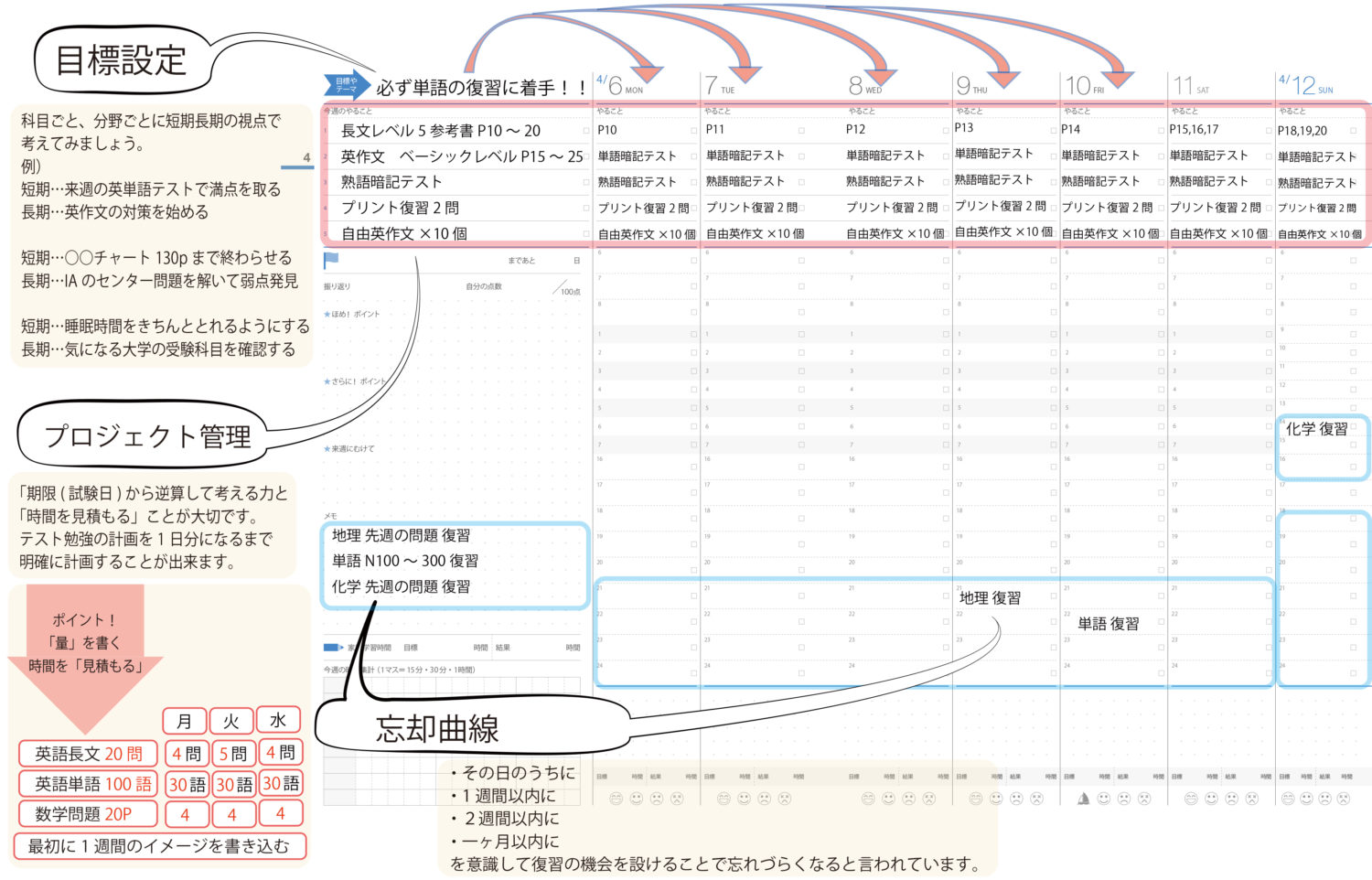1372x880 pixels.
Task: Select Saturday's crying face at row end
Action: coord(1252,799)
